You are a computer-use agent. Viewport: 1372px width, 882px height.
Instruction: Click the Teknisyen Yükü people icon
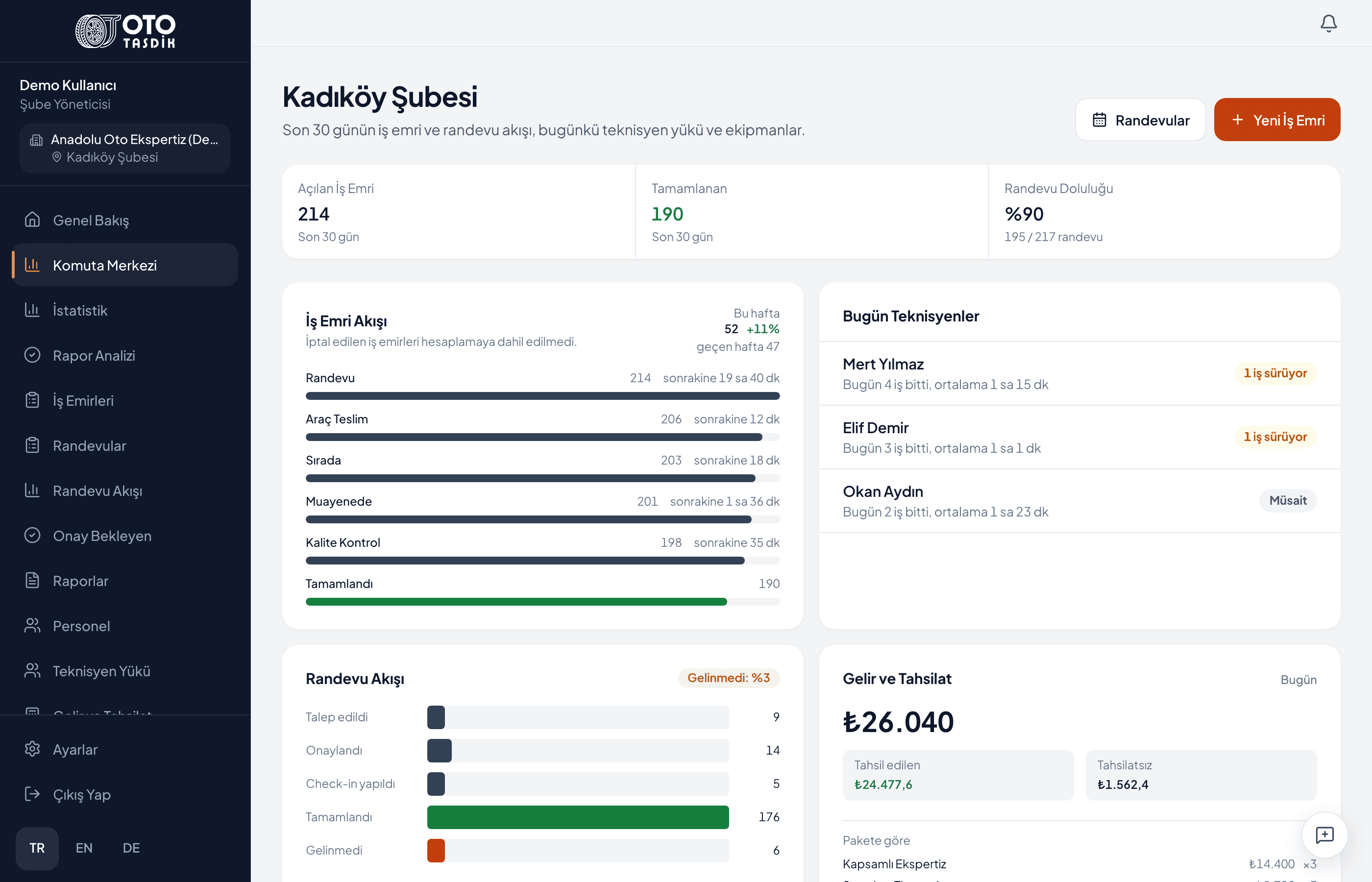coord(32,671)
